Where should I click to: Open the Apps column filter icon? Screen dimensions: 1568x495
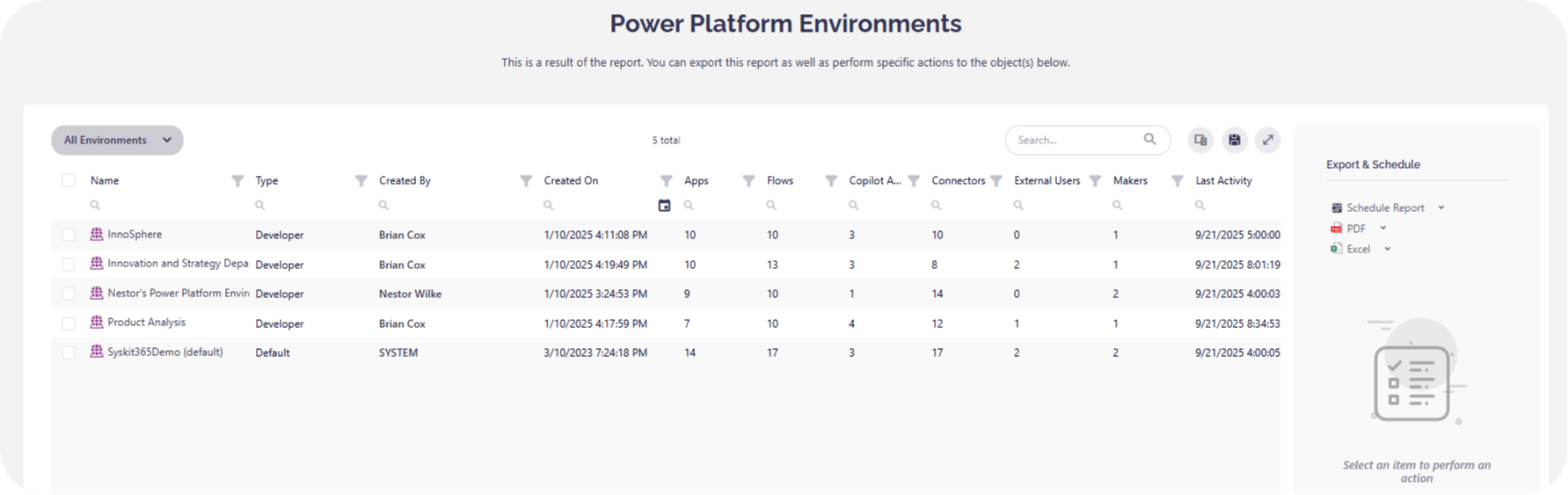[748, 180]
